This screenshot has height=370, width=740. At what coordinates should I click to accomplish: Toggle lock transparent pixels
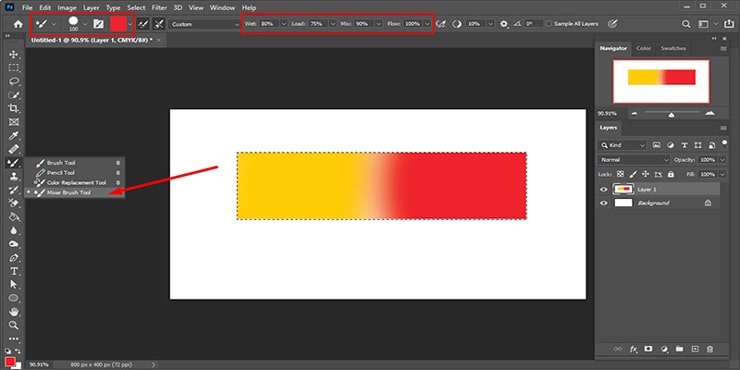(x=621, y=174)
